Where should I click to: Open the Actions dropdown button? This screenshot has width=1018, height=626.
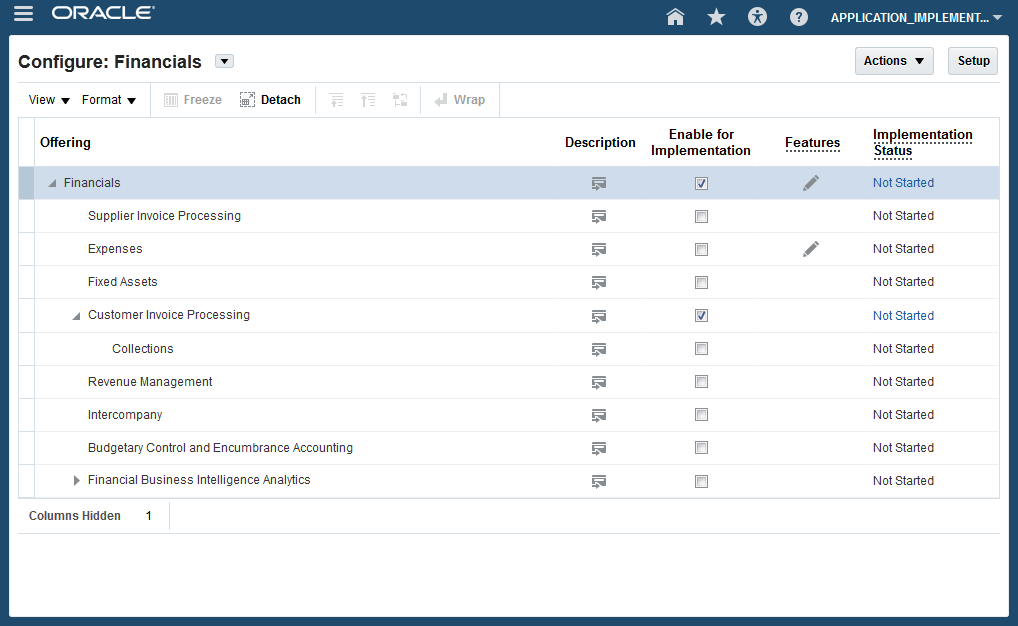pyautogui.click(x=893, y=61)
